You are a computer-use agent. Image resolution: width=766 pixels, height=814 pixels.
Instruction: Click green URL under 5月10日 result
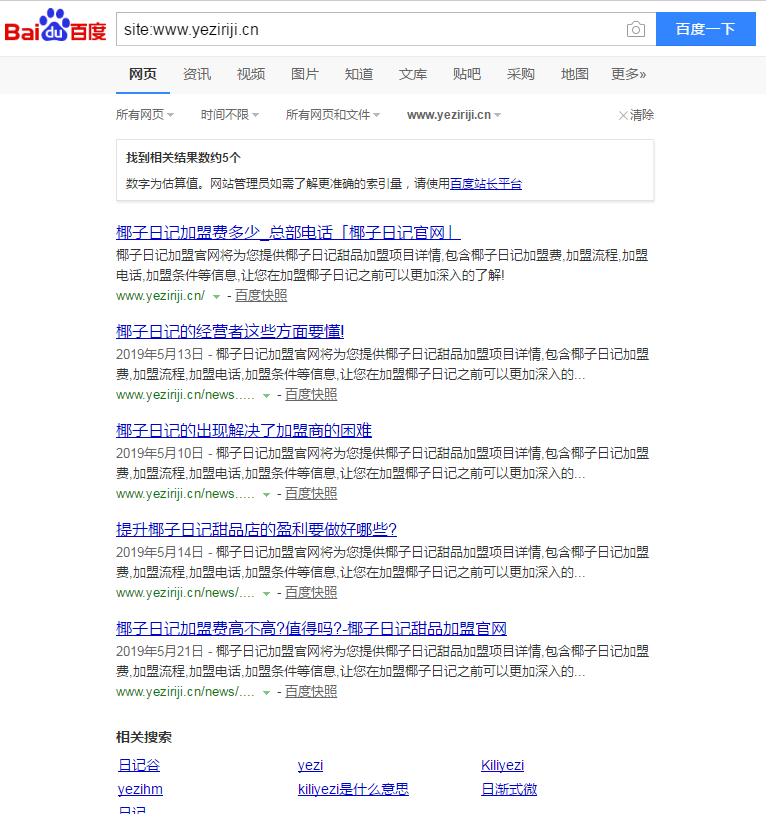185,494
